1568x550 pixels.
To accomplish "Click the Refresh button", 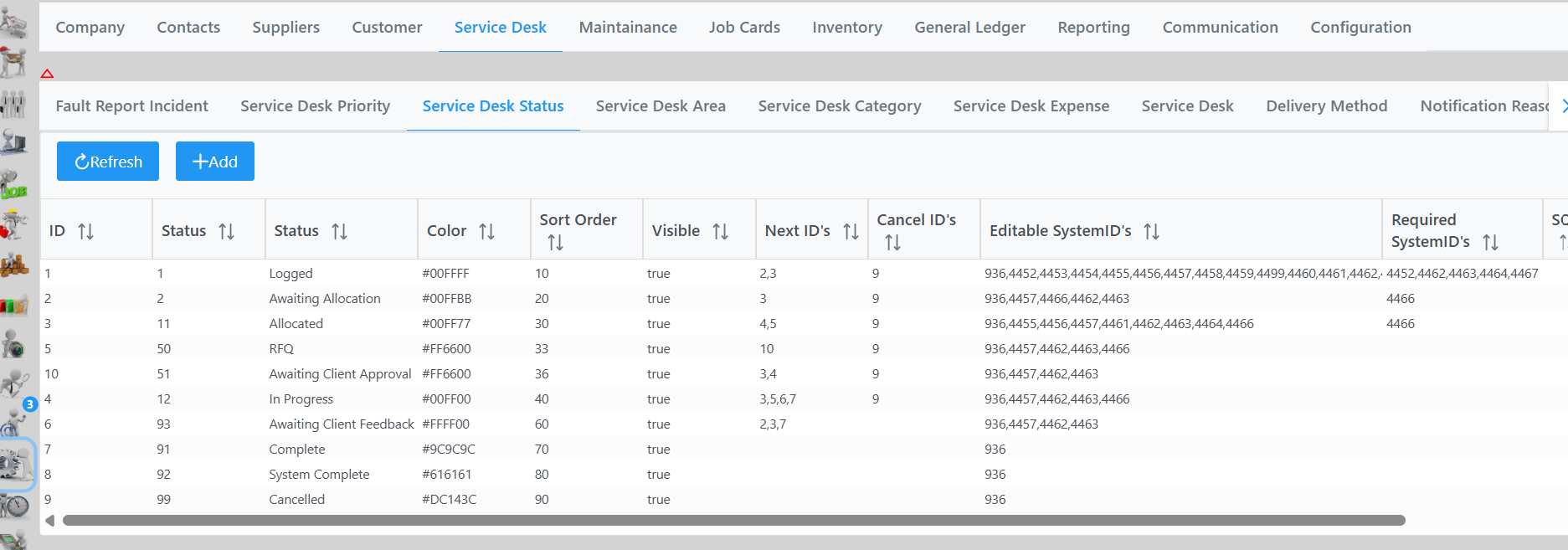I will tap(108, 161).
